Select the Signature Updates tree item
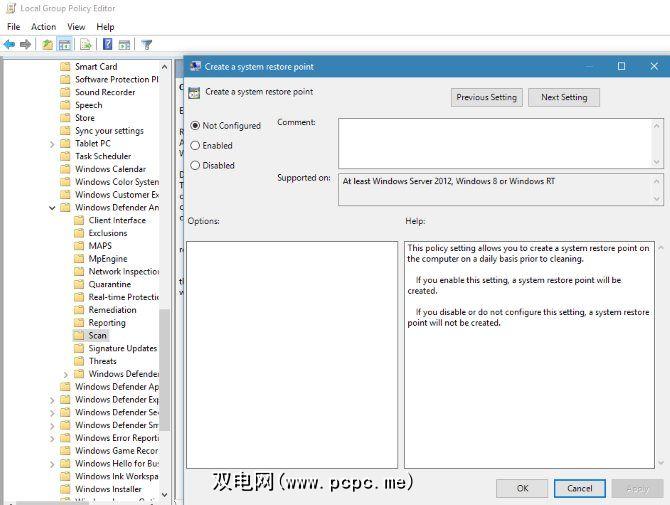670x505 pixels. click(123, 349)
